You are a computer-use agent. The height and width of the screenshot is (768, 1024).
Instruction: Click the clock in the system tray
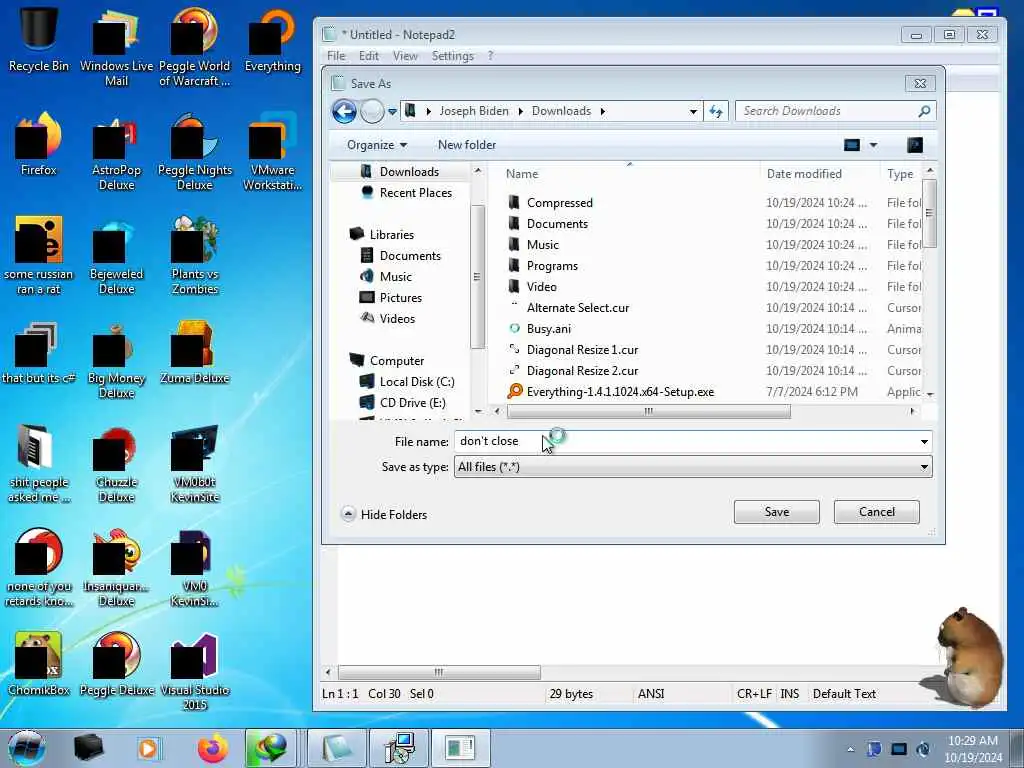coord(973,749)
